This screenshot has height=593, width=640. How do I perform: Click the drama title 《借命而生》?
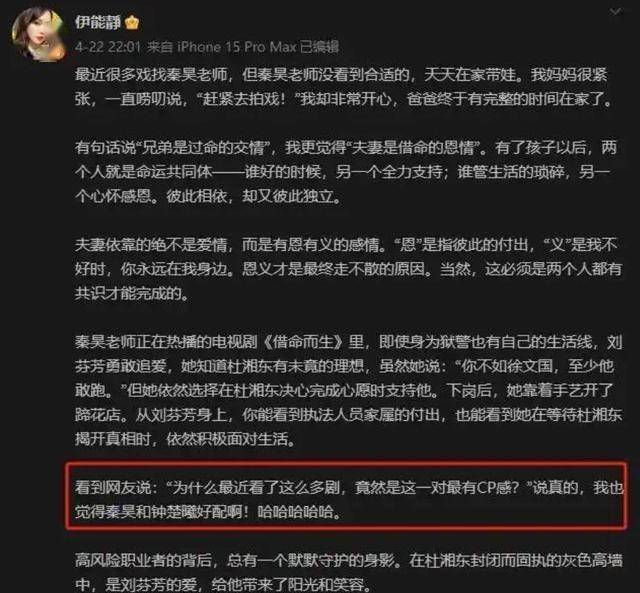tap(303, 342)
